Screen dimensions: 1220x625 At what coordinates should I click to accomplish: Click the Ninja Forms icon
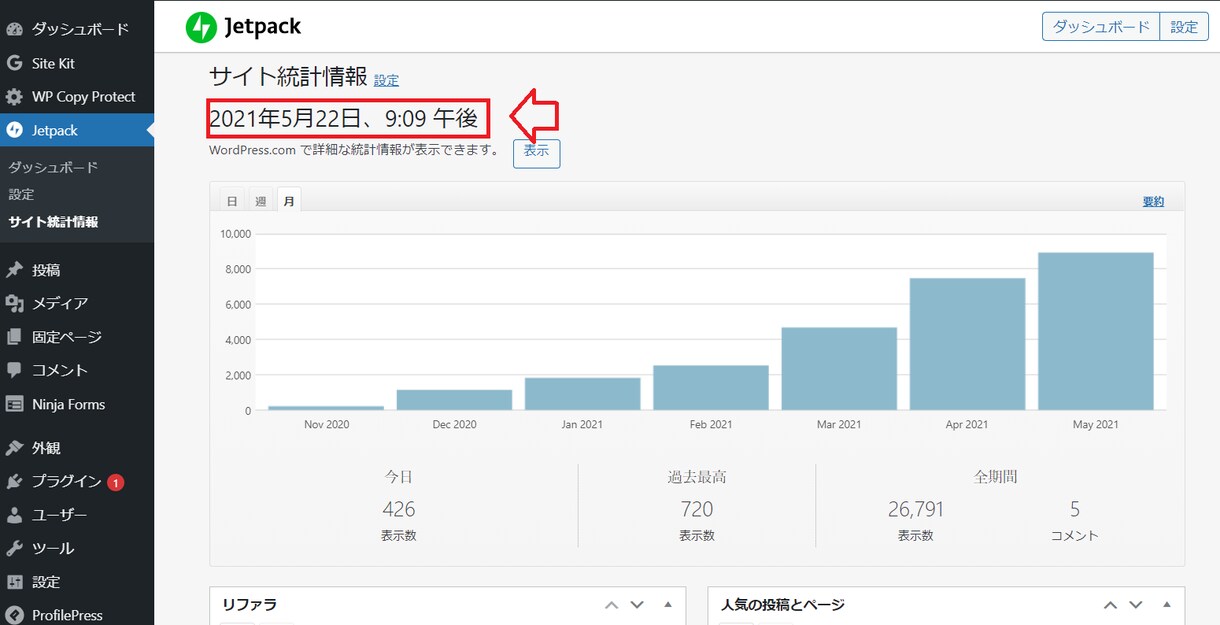click(x=14, y=404)
